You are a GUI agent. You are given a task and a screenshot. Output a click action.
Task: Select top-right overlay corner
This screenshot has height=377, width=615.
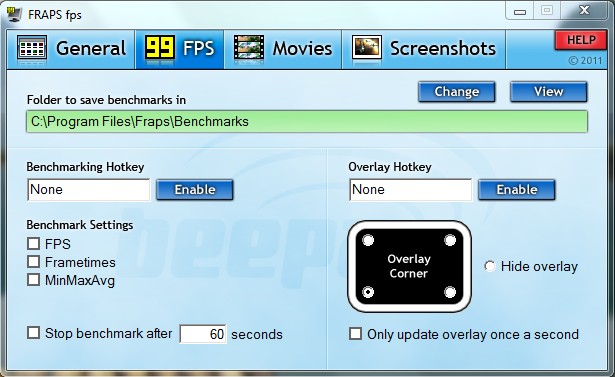[450, 240]
